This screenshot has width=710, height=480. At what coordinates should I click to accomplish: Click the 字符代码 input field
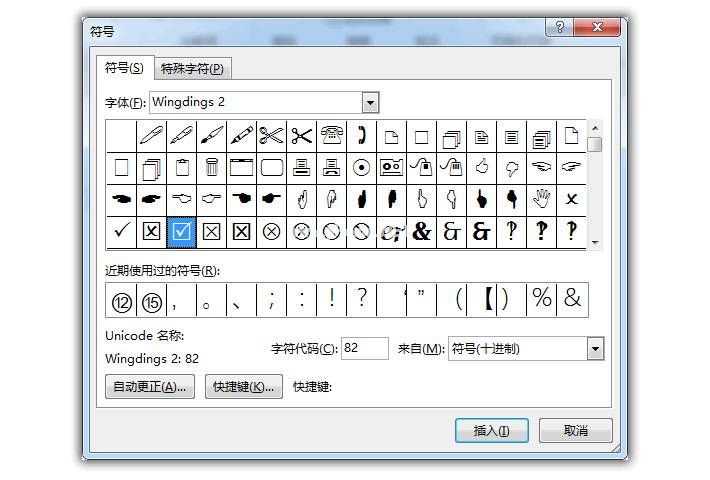[364, 349]
